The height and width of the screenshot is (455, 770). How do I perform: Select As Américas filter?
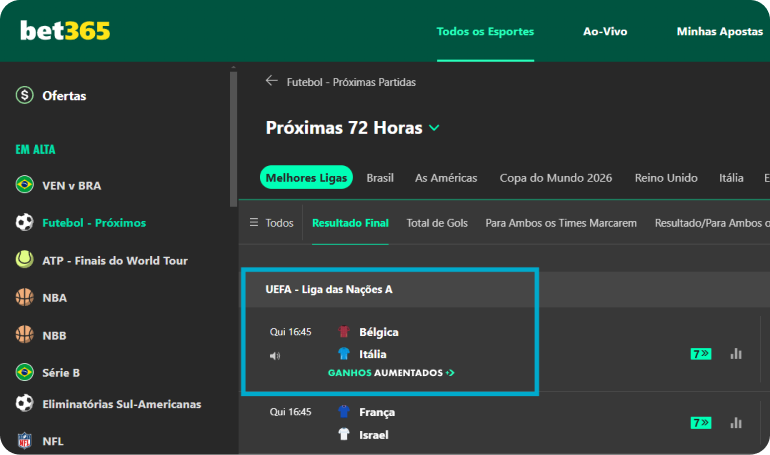point(446,178)
